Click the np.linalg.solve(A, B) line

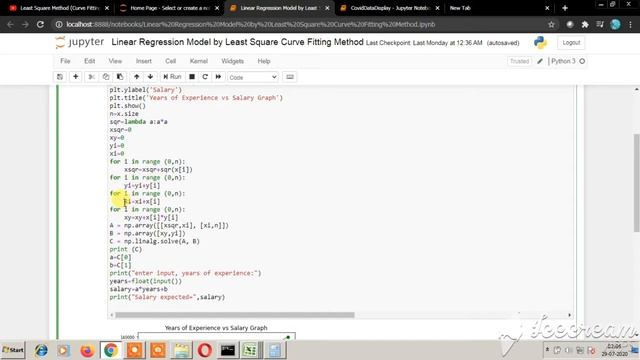click(155, 241)
